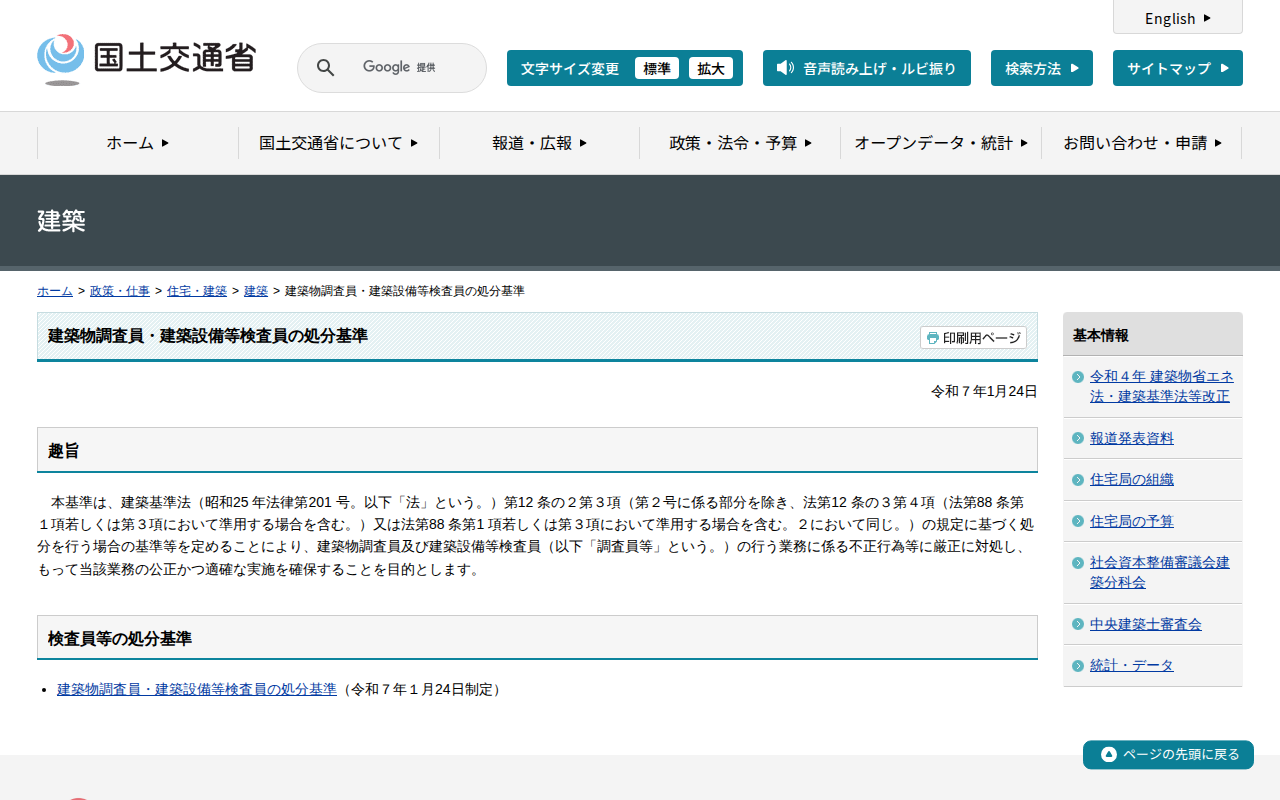Open the 報道発表資料 sidebar link
The width and height of the screenshot is (1280, 800).
pos(1132,438)
